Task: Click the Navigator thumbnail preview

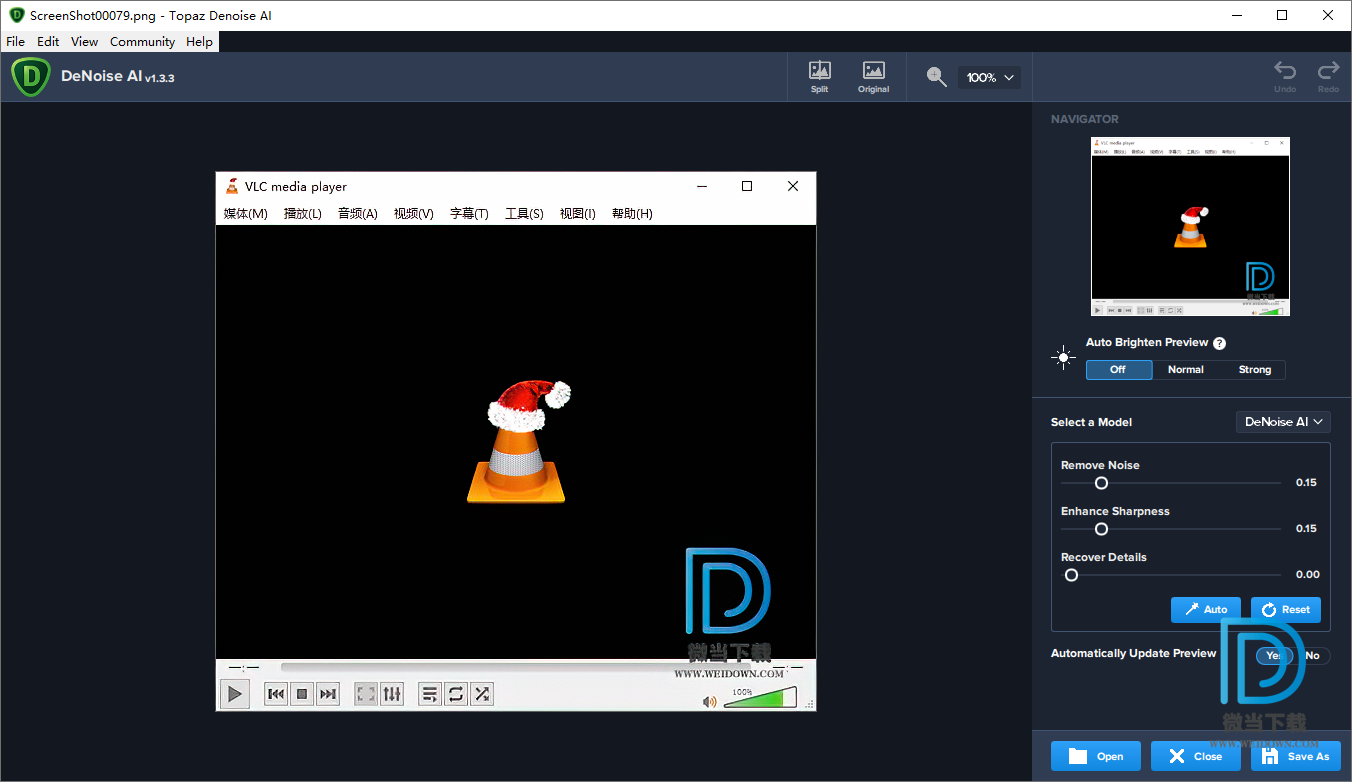Action: click(1190, 227)
